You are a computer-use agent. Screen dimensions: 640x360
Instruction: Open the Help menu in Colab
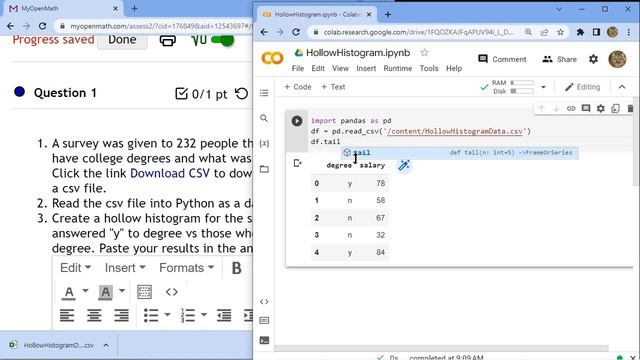tap(453, 69)
